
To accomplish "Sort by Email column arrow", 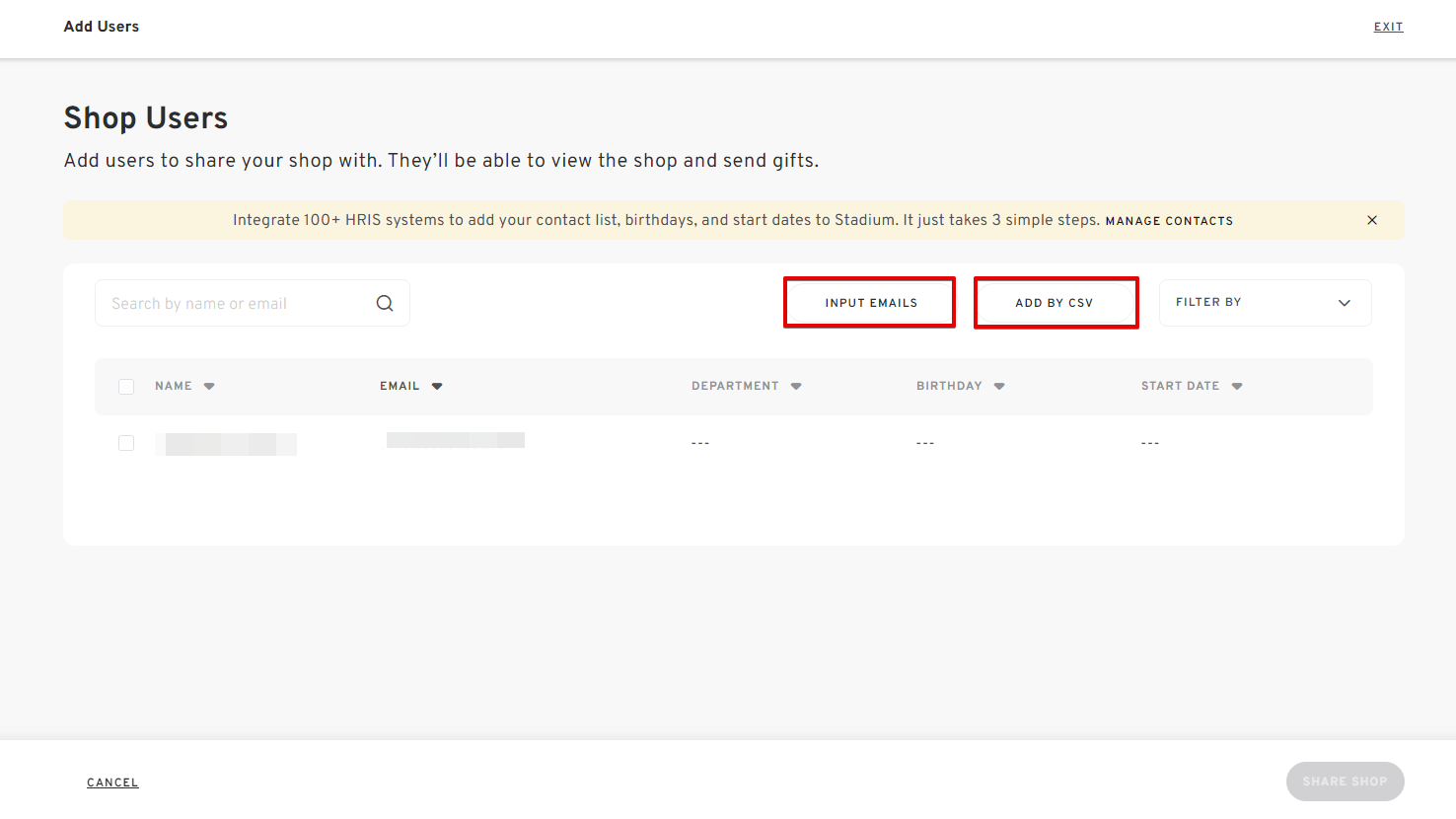I will [437, 387].
